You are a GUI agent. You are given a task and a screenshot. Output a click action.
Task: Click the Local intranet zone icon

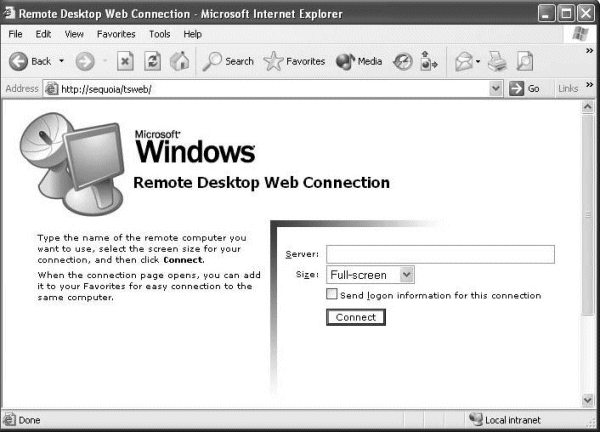(x=476, y=419)
